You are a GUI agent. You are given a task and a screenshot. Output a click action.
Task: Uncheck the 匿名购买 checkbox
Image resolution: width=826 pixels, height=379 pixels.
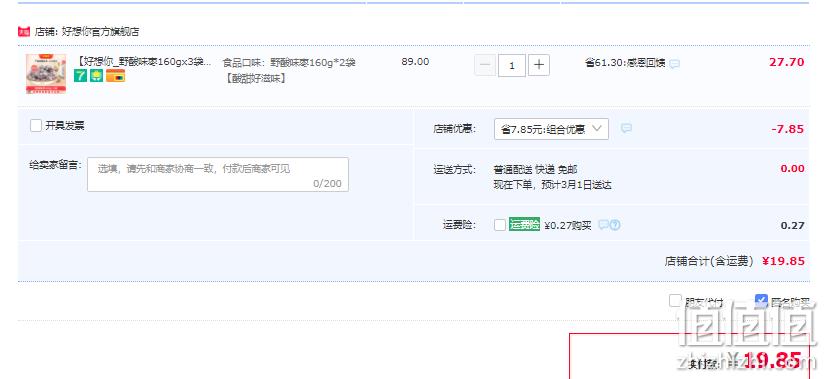(761, 300)
